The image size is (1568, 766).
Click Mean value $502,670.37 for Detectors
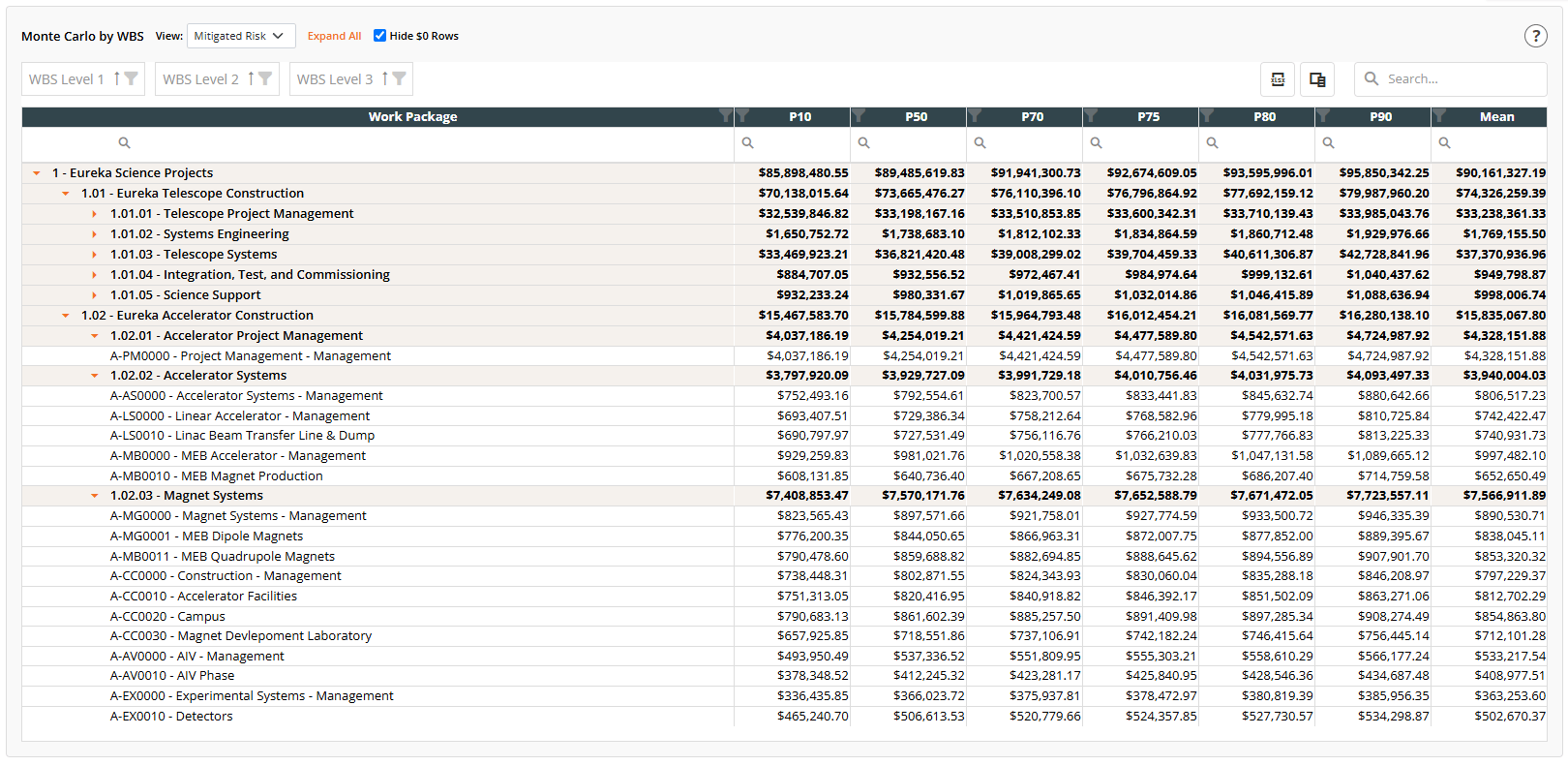[1510, 717]
